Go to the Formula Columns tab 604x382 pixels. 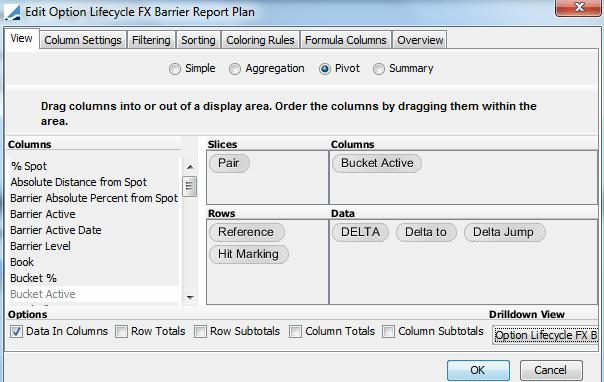[x=346, y=40]
